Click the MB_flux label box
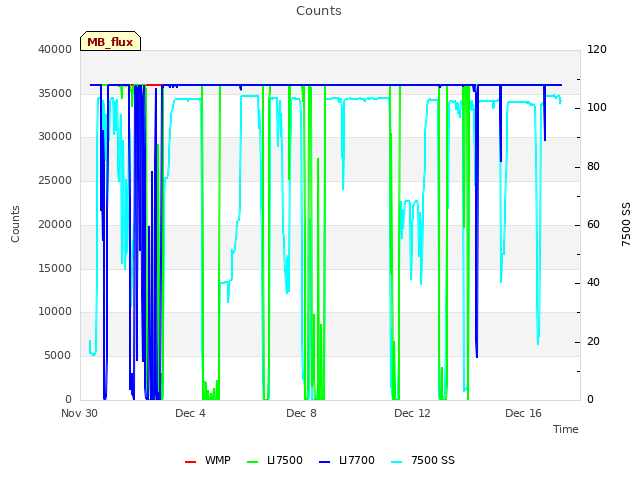 tap(110, 41)
